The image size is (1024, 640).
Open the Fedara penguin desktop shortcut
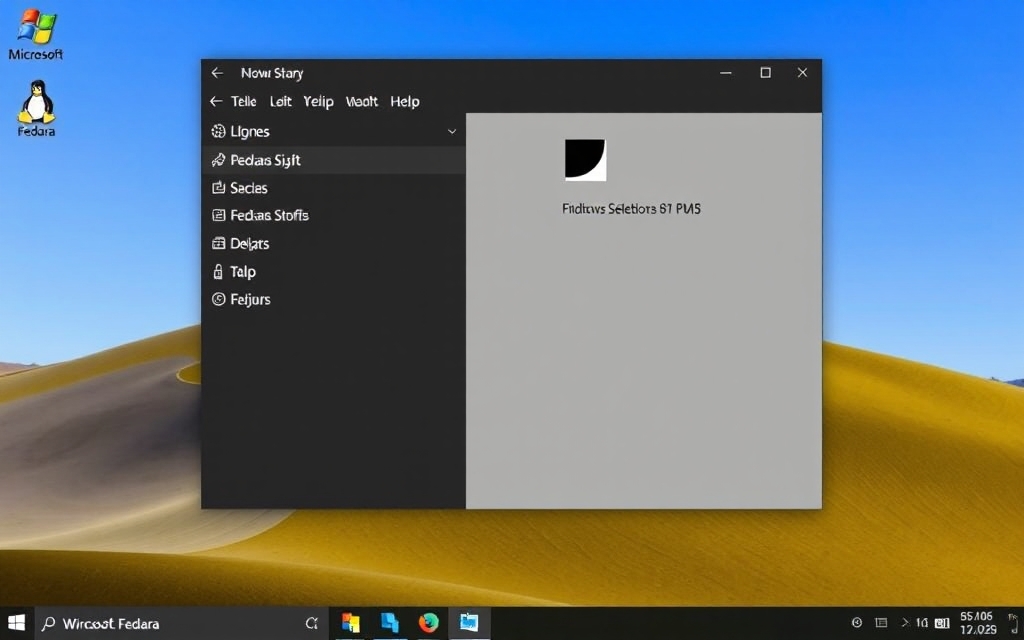[x=36, y=108]
